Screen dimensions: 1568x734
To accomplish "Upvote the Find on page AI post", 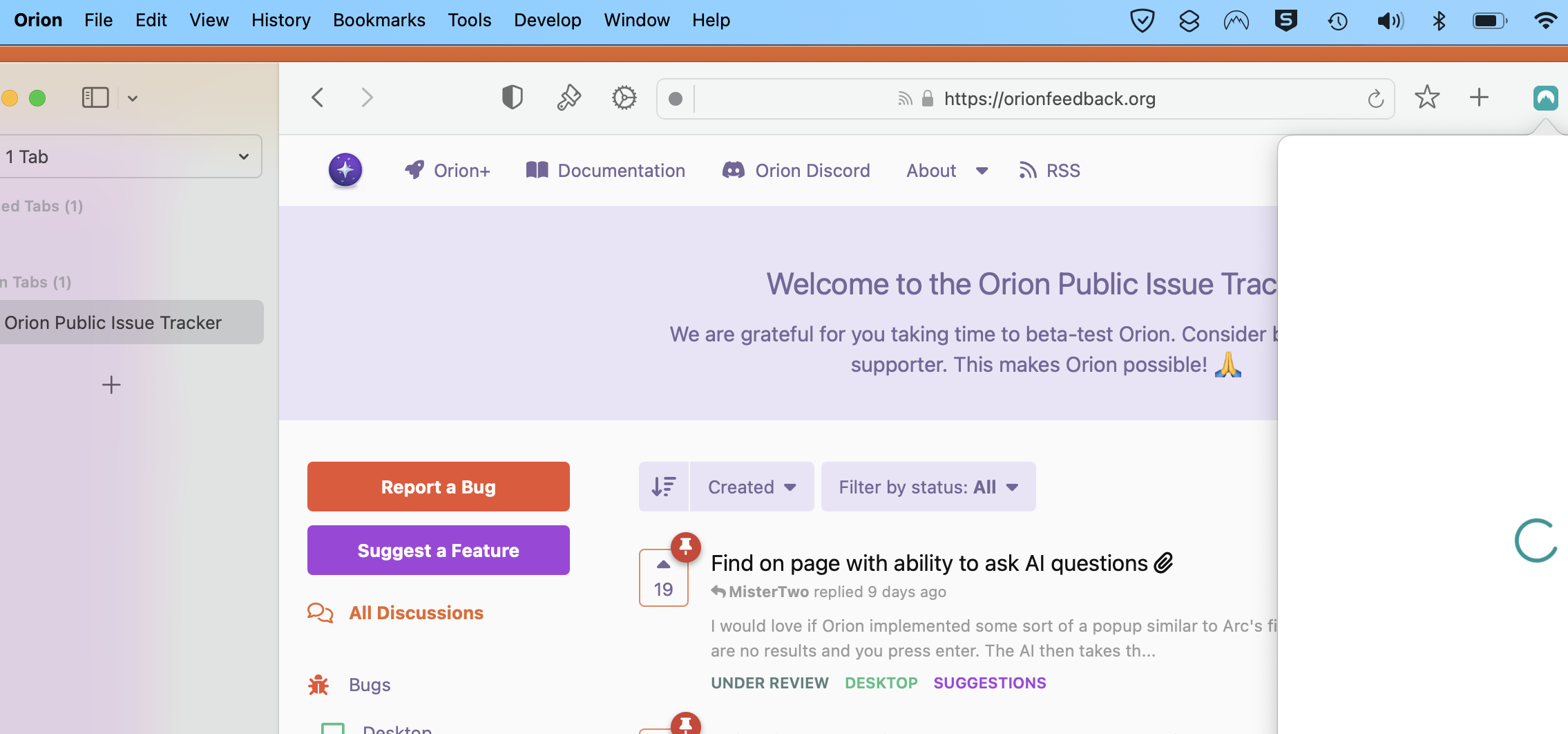I will click(x=663, y=565).
